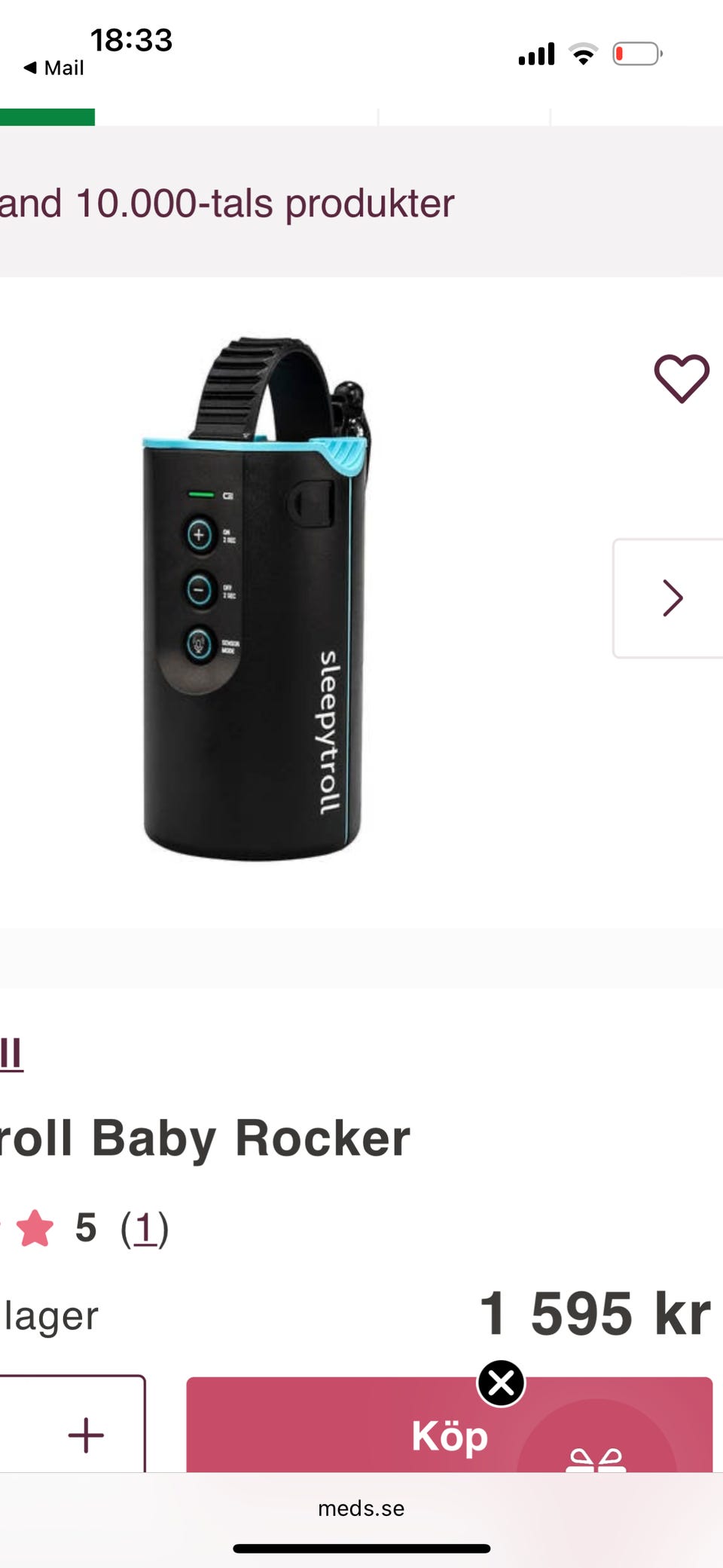Select the green highlighted top tab

tap(47, 117)
